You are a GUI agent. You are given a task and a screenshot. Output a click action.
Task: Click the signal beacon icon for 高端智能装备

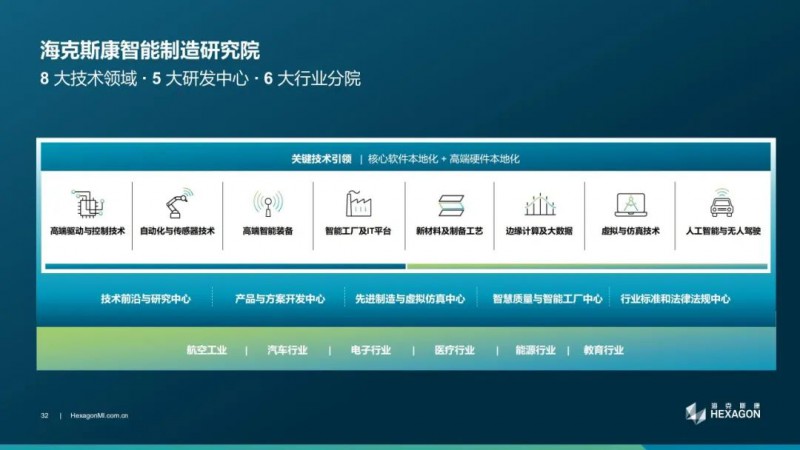click(268, 204)
